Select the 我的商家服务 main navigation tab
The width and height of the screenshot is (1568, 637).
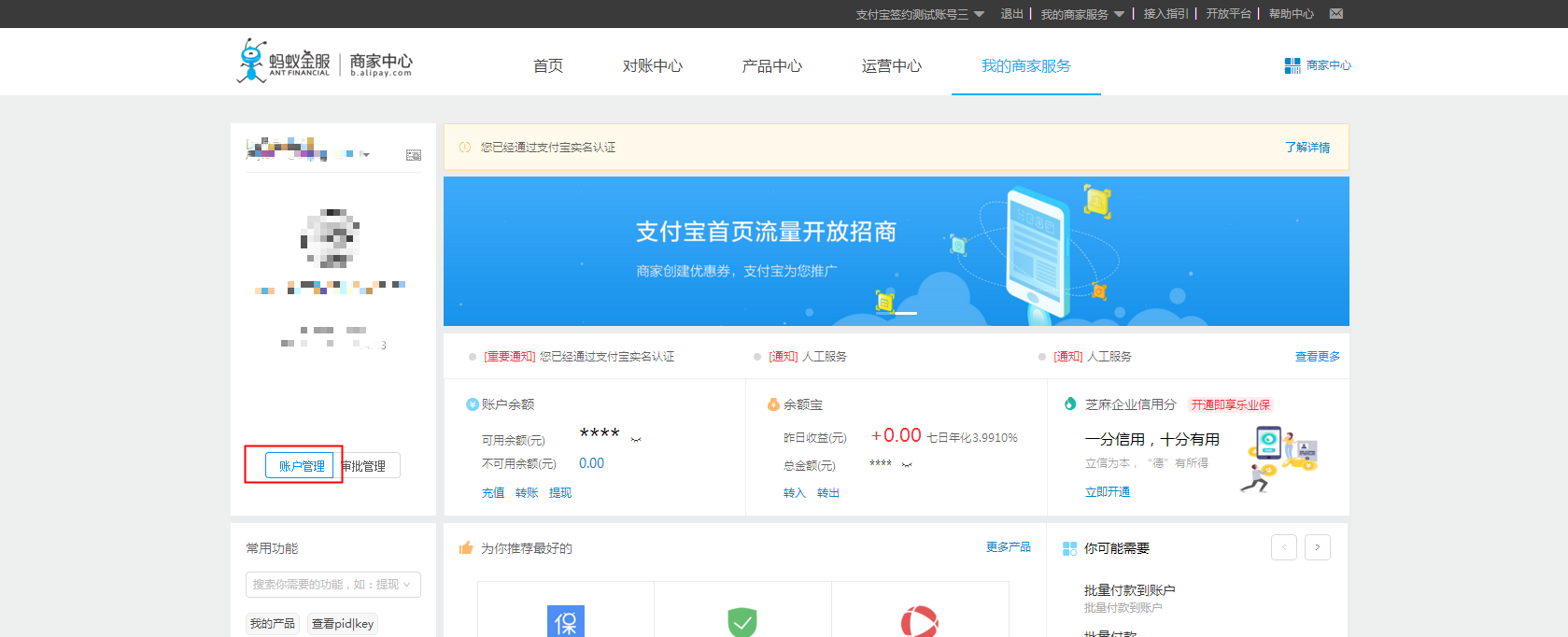pos(1026,66)
